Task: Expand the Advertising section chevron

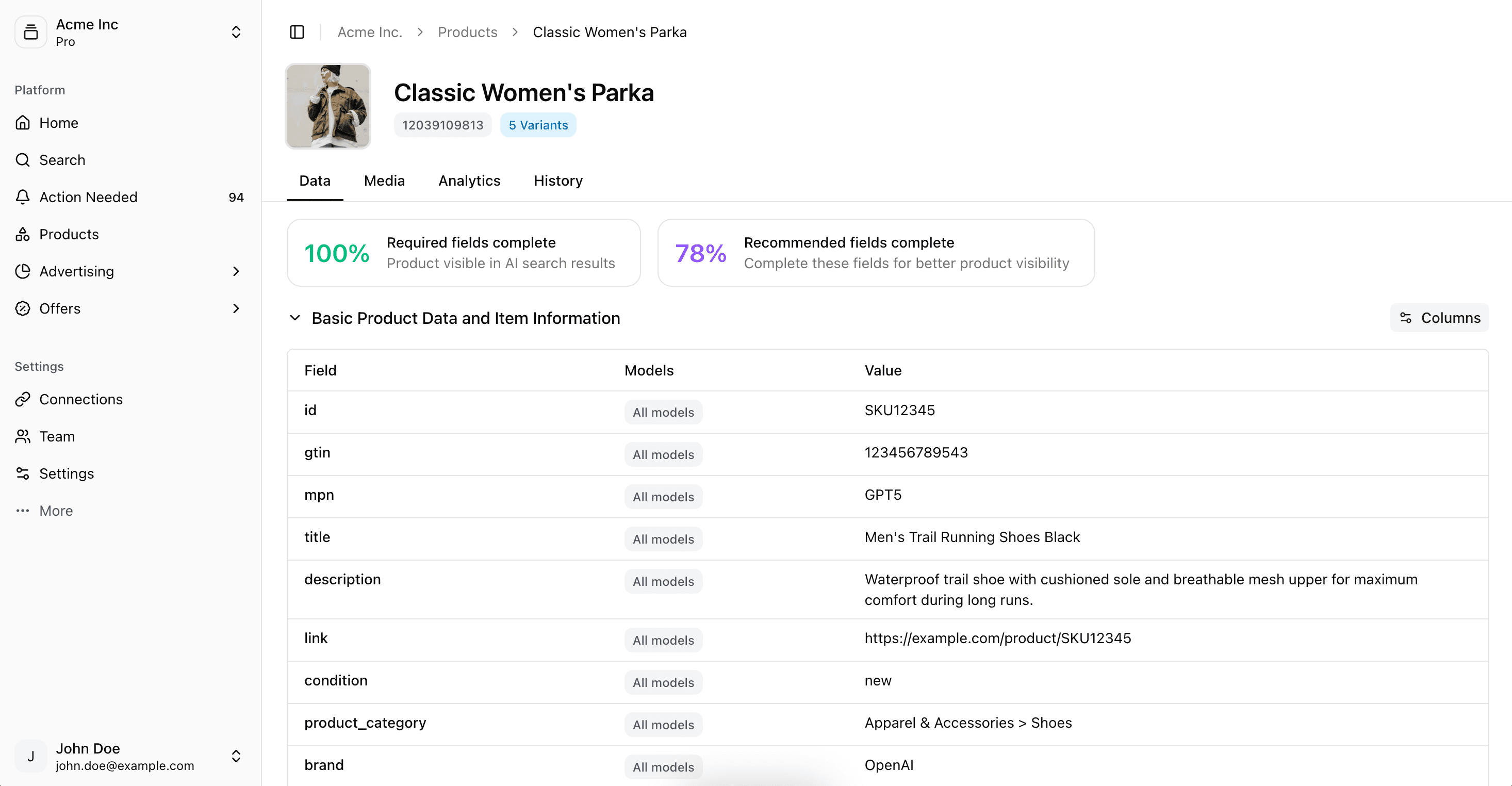Action: click(x=237, y=271)
